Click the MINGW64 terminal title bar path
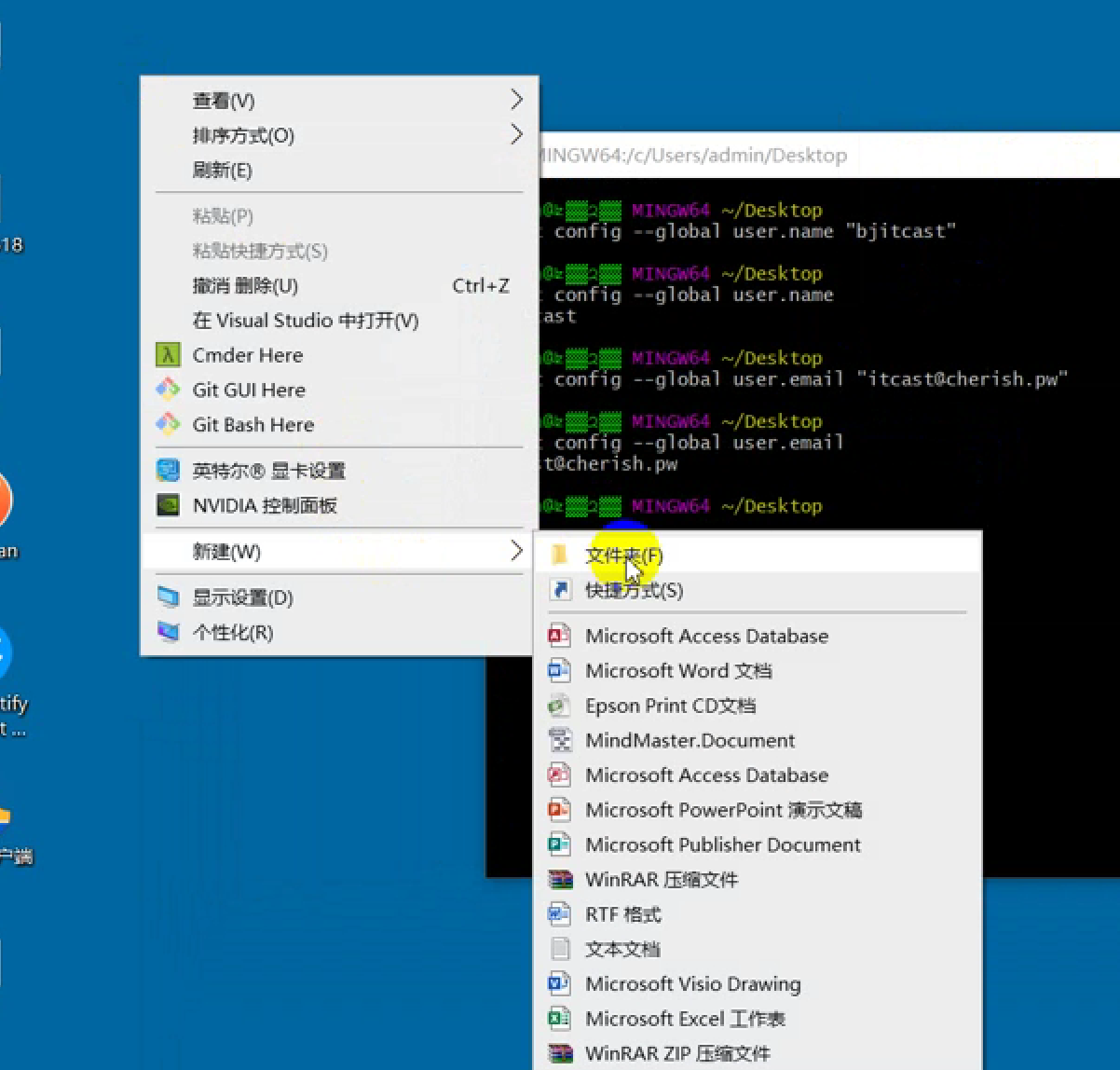Screen dimensions: 1120x1070 pyautogui.click(x=694, y=155)
